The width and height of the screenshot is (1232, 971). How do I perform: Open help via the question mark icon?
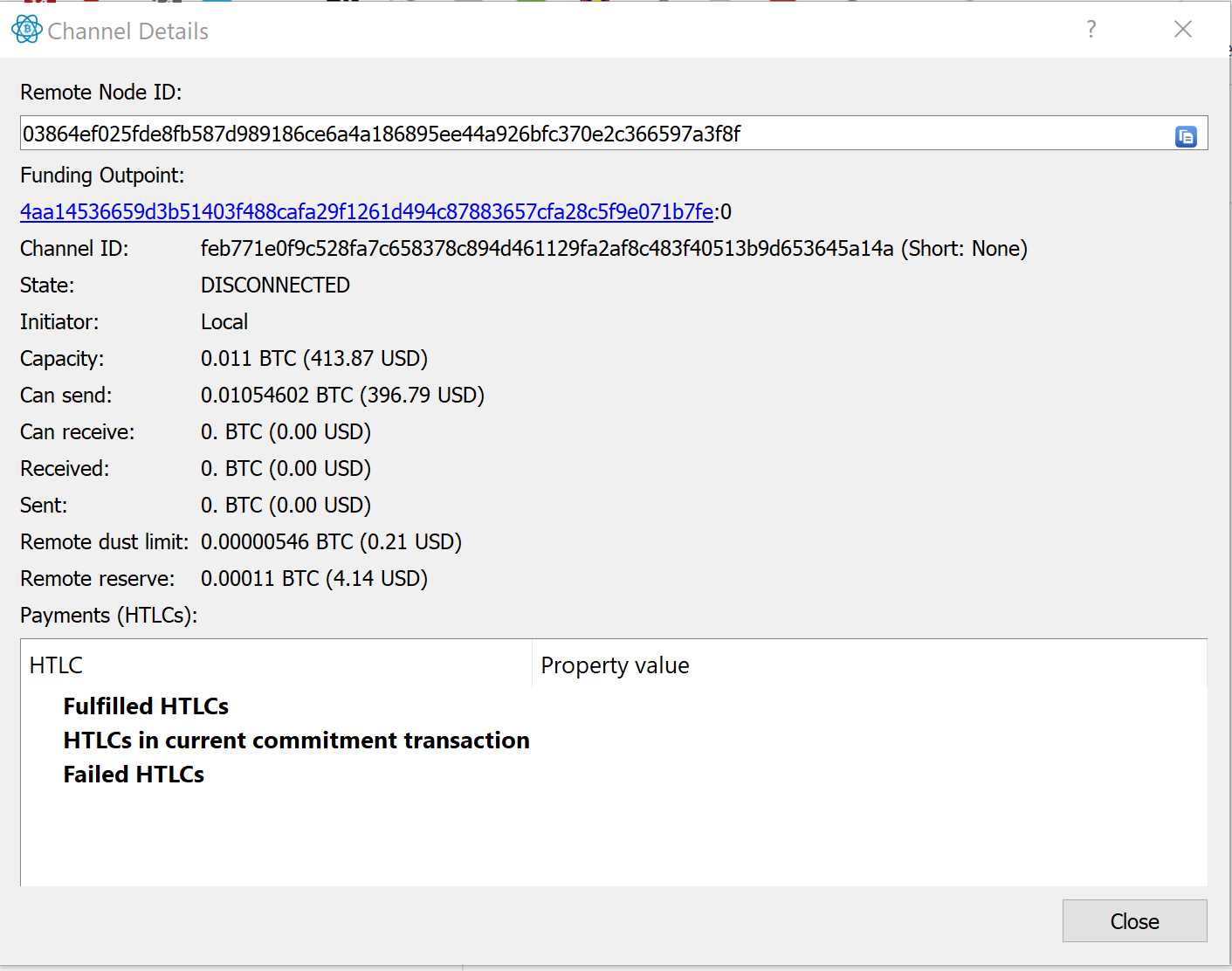pyautogui.click(x=1091, y=29)
